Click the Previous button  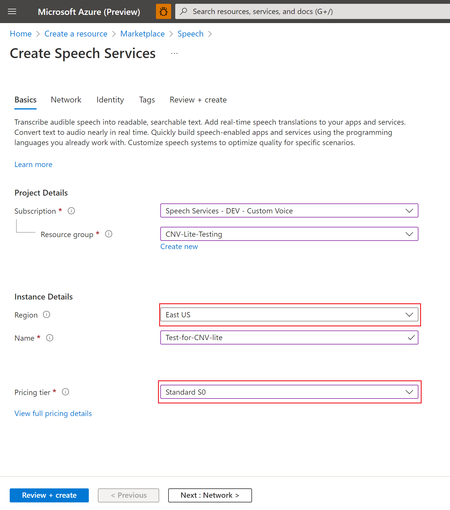[128, 495]
